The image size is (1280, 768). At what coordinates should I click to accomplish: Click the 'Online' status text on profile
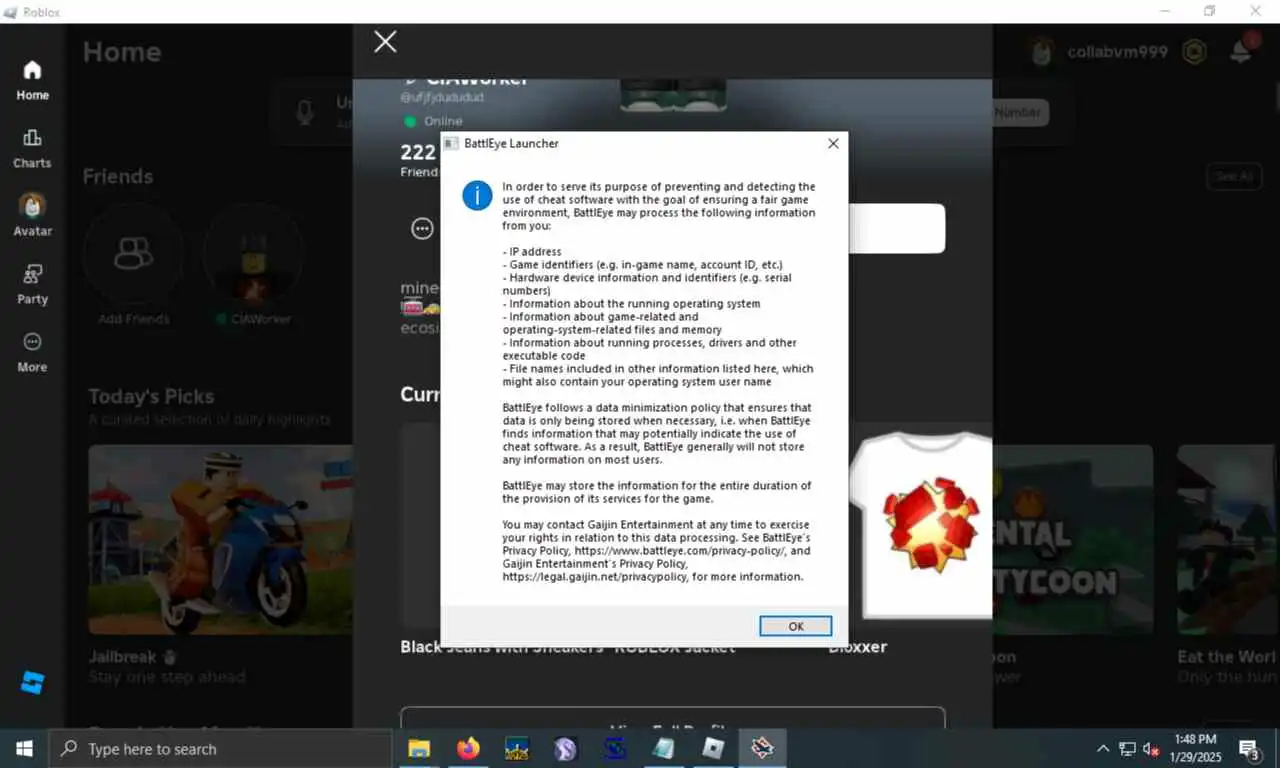443,121
